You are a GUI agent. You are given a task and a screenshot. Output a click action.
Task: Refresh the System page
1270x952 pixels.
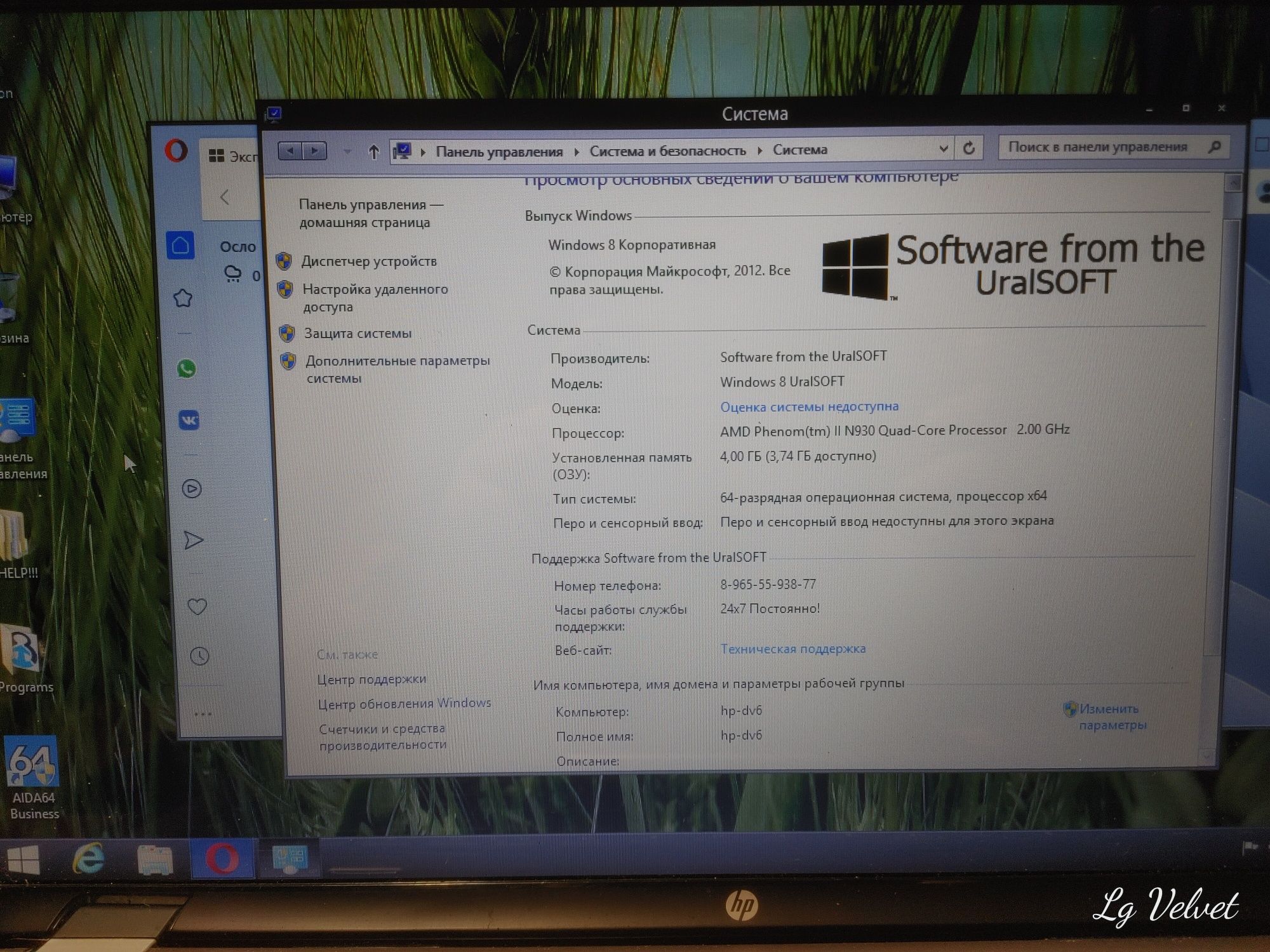[x=969, y=149]
